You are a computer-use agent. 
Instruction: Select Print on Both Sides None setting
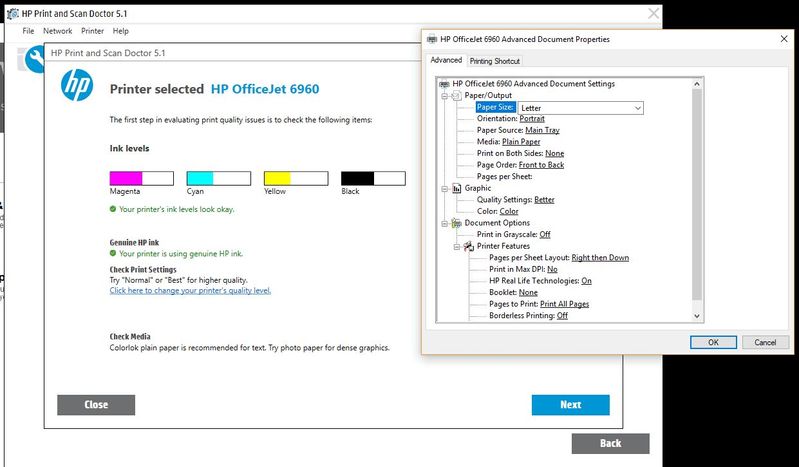(x=520, y=153)
